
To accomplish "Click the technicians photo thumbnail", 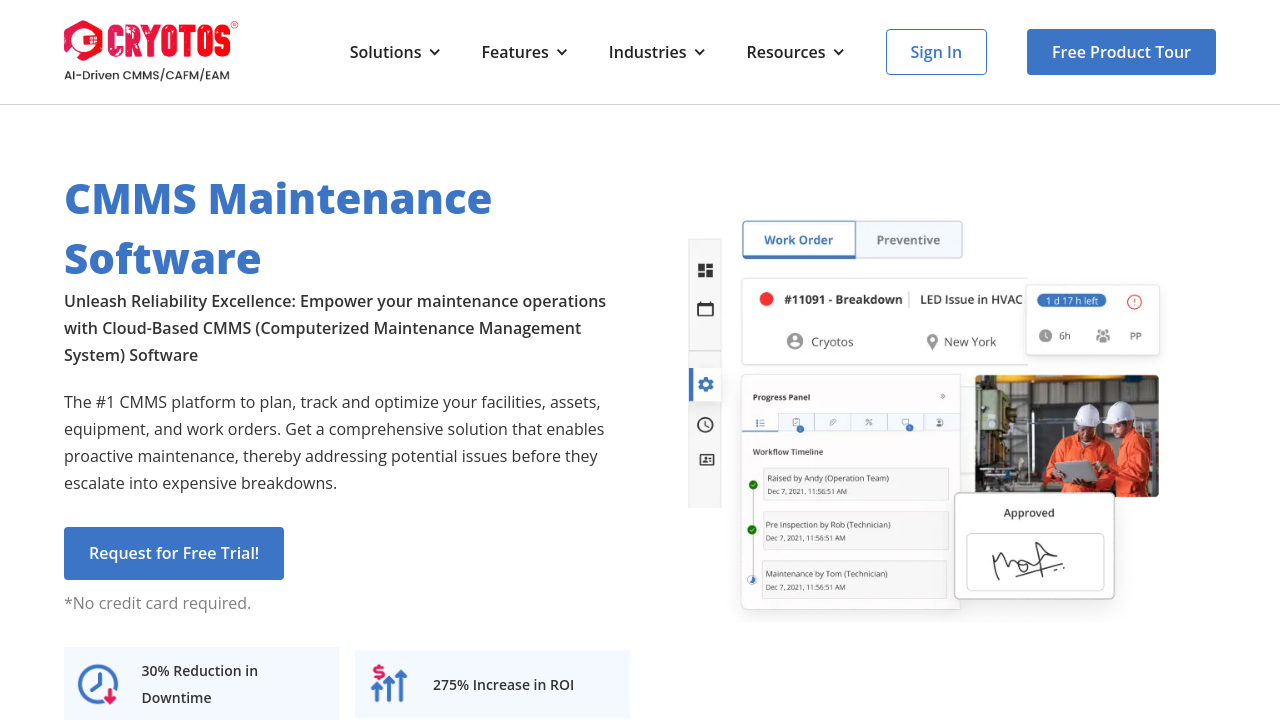I will pos(1066,435).
